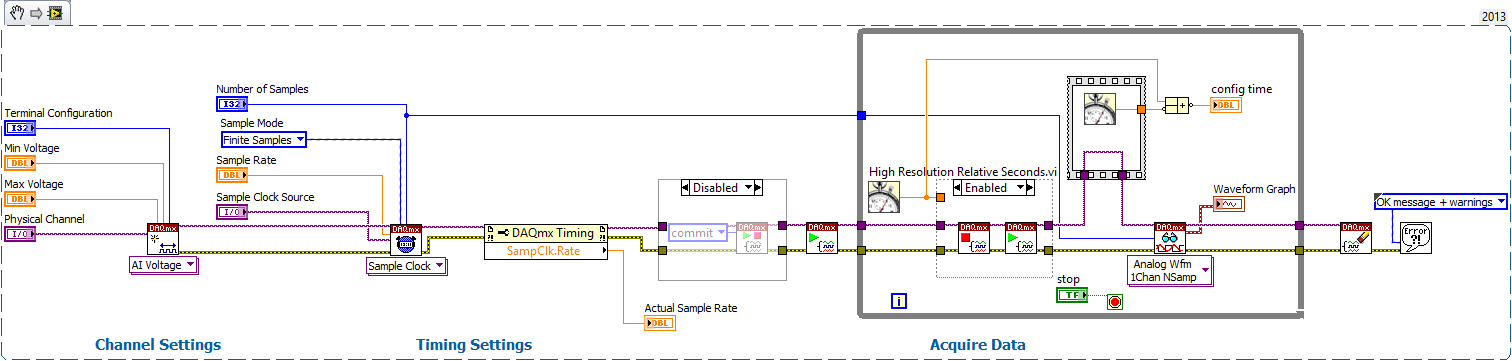Select the config time DBL indicator terminal

point(1226,104)
